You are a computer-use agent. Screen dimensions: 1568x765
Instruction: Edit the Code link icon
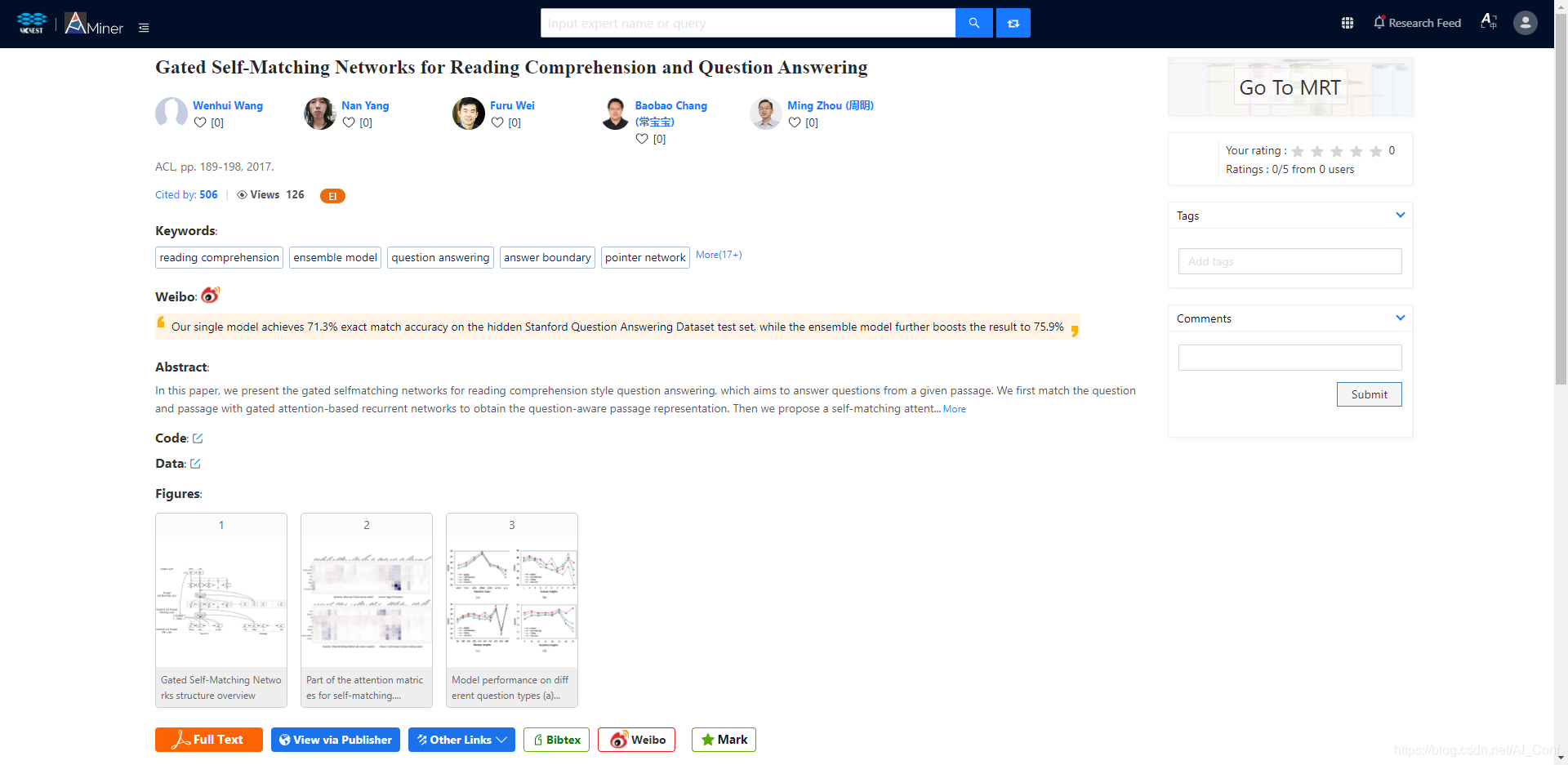198,438
